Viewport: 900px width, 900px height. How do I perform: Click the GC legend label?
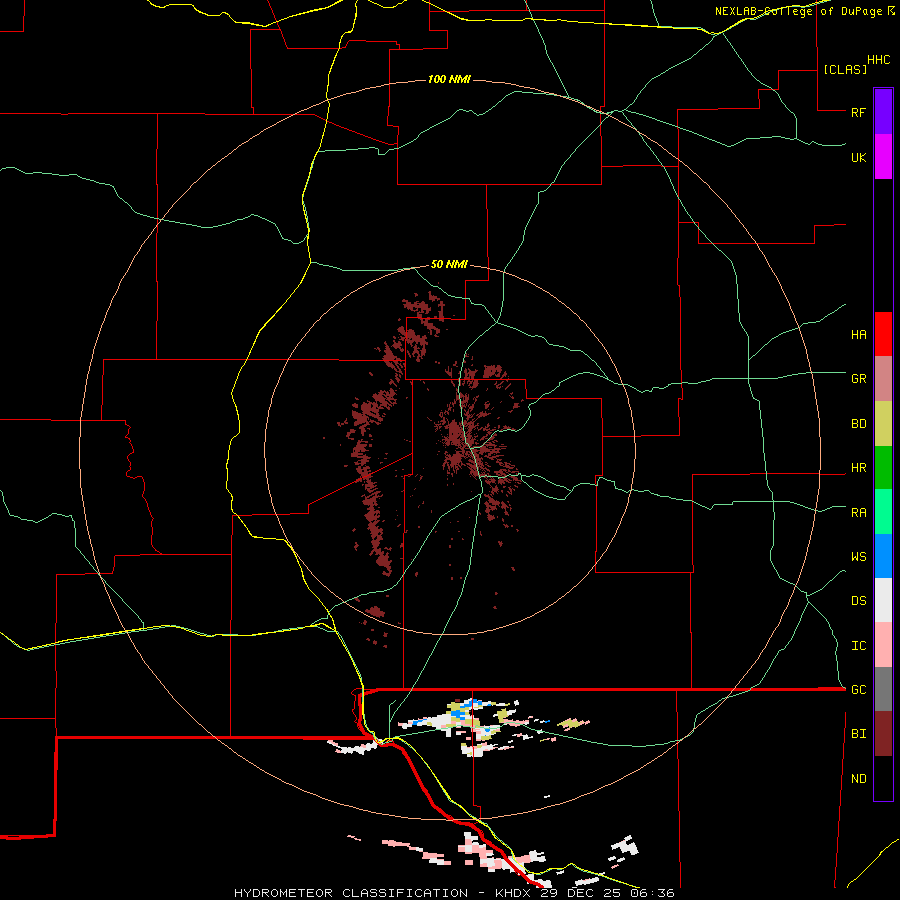[858, 690]
